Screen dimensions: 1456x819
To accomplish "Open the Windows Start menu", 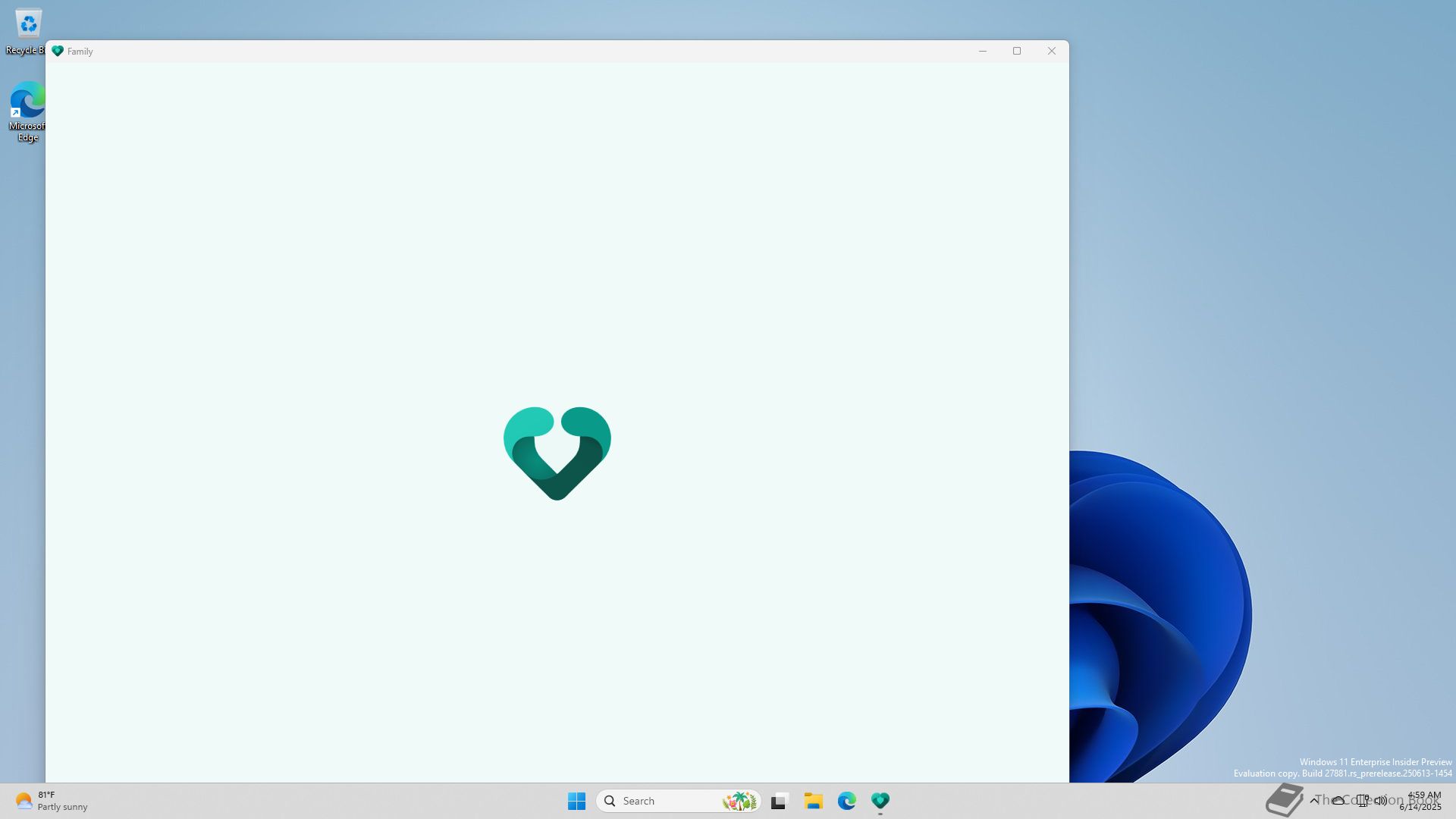I will coord(576,801).
